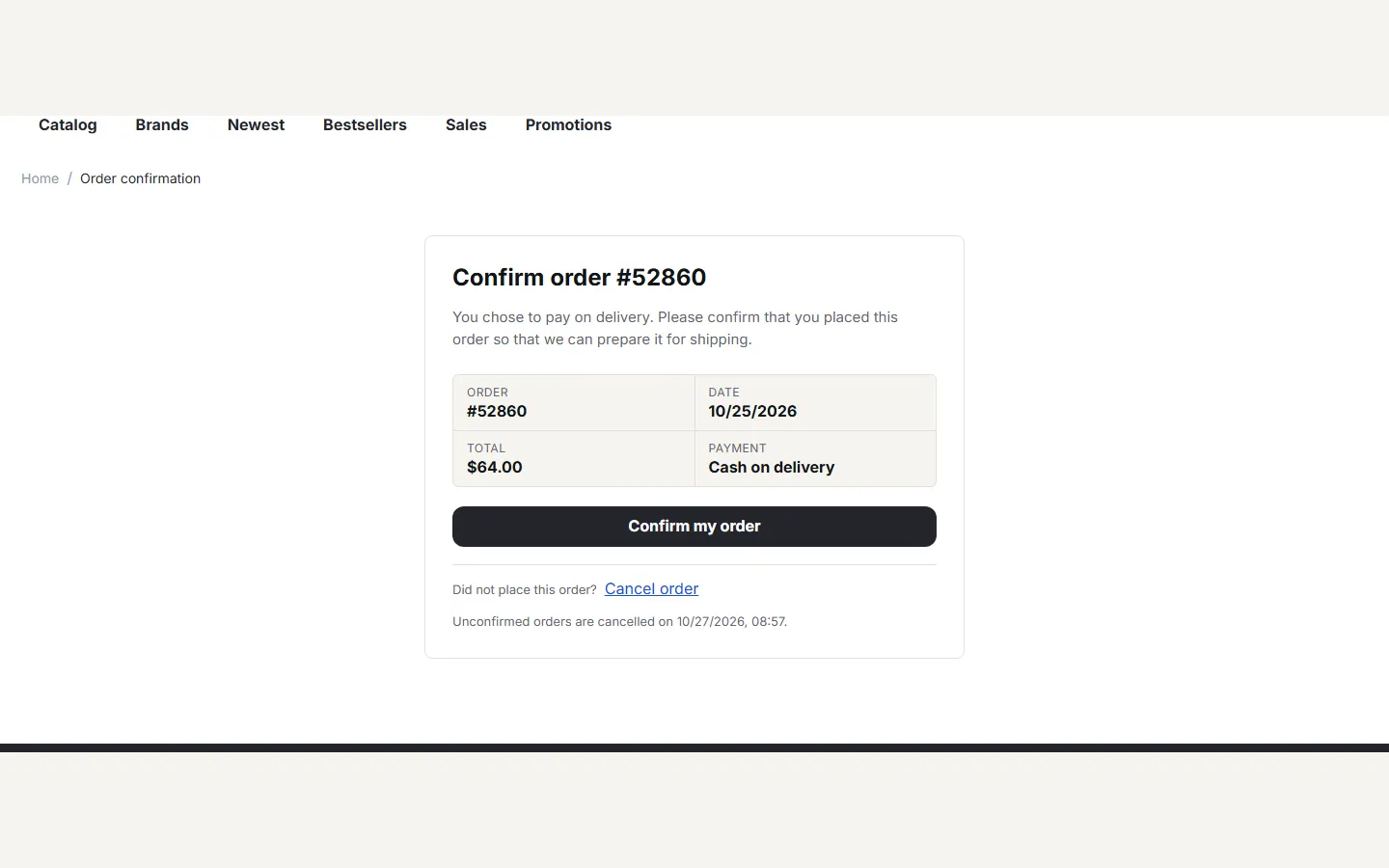Click the $64.00 total cell

pos(574,459)
